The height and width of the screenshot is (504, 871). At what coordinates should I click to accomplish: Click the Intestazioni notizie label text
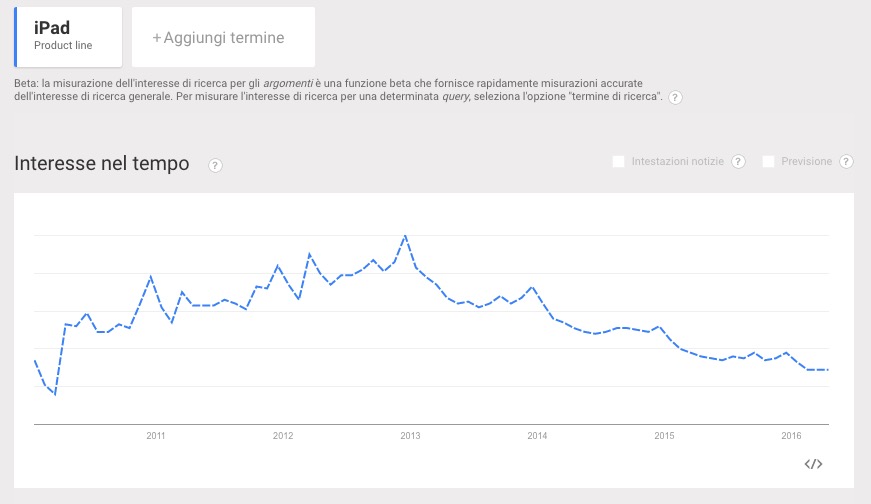pos(677,162)
